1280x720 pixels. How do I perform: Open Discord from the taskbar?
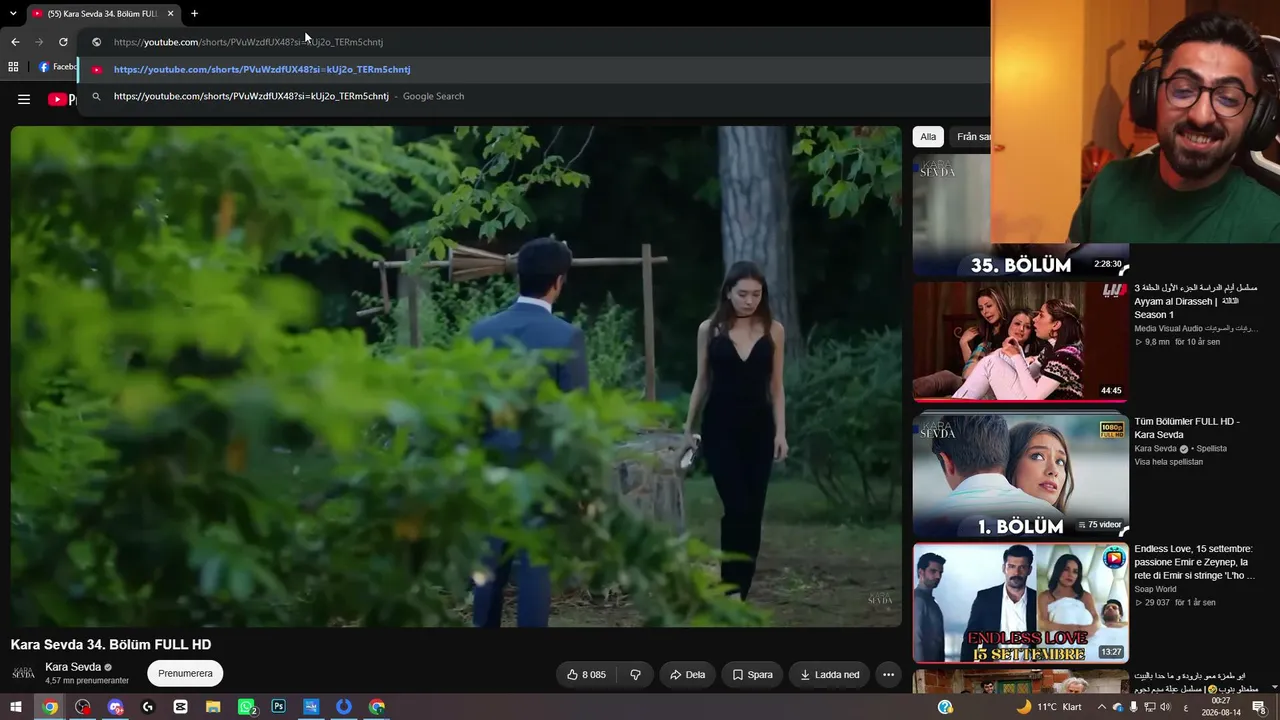coord(116,707)
